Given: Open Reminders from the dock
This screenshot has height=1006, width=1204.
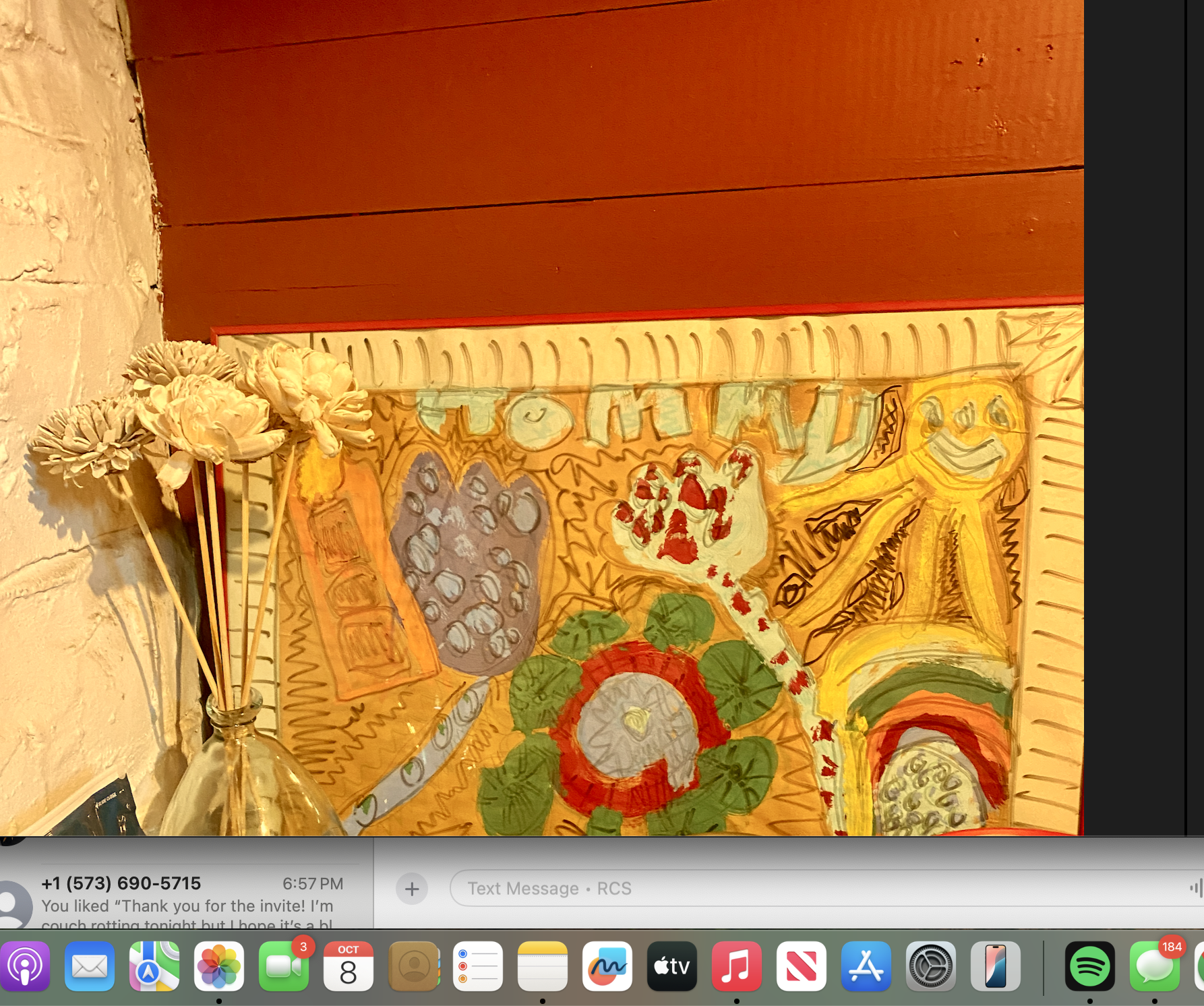Looking at the screenshot, I should (478, 966).
